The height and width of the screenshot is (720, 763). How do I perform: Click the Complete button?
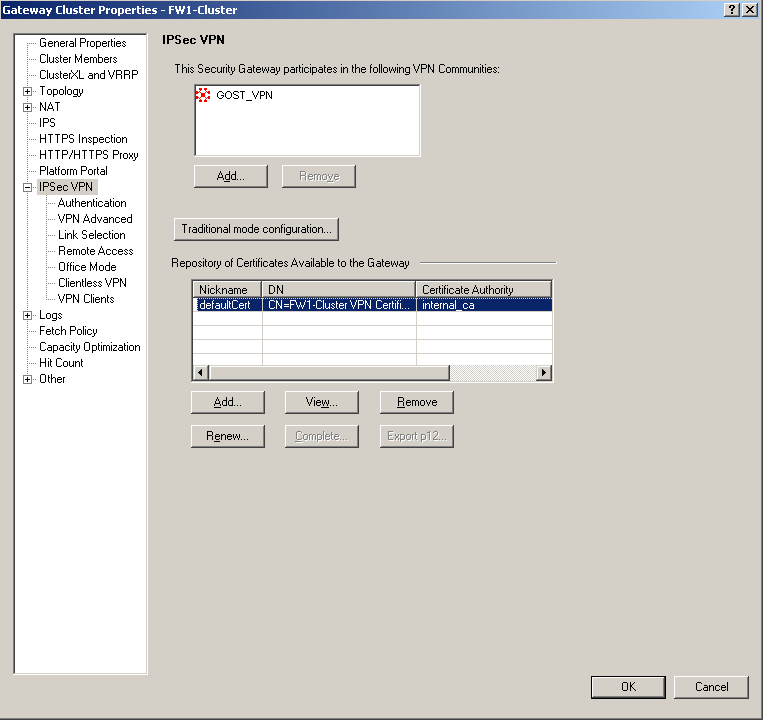point(322,436)
